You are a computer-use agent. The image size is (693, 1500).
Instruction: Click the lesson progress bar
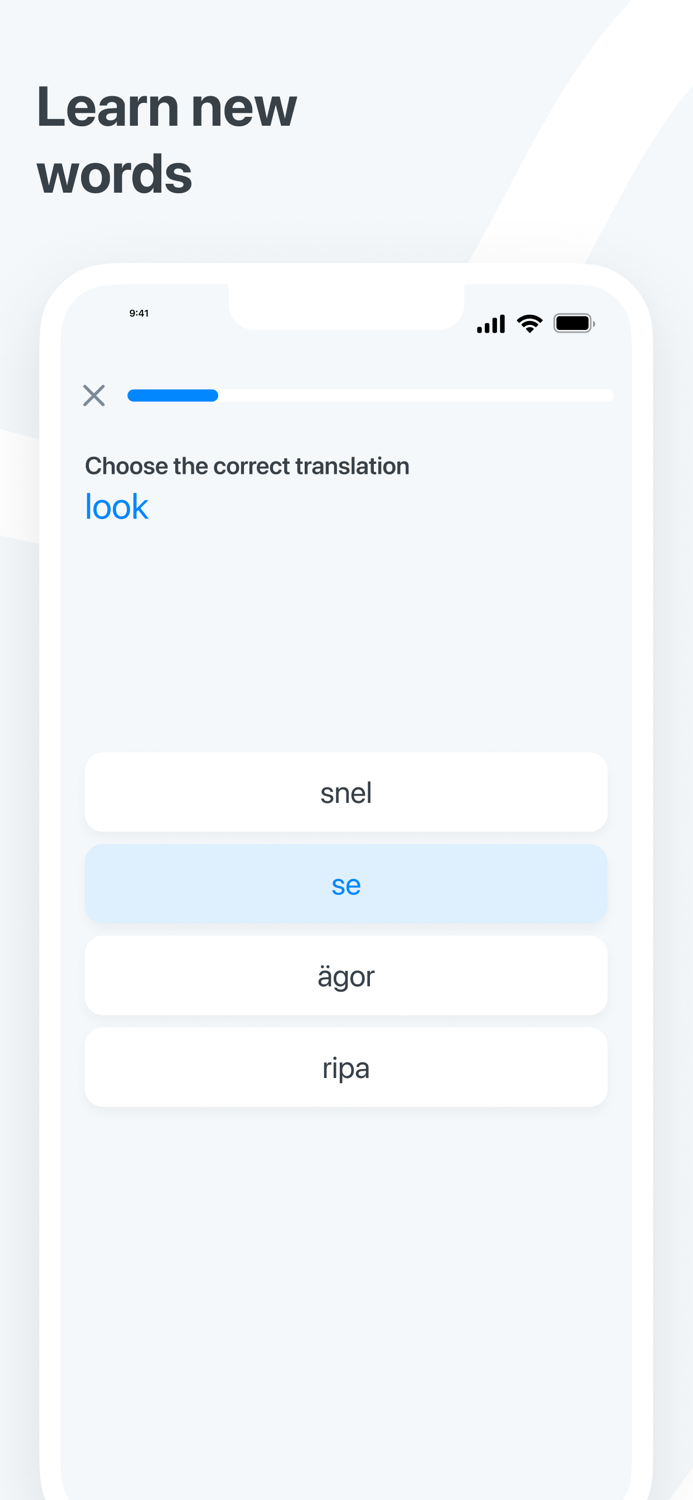pyautogui.click(x=370, y=395)
